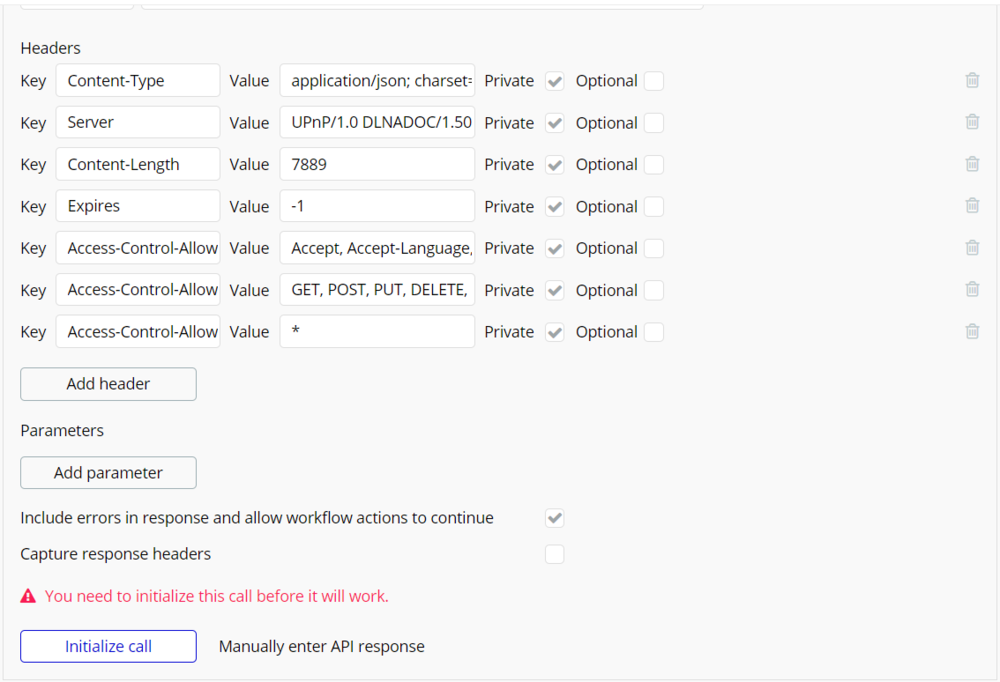Uncheck Private for Content-Type header
The height and width of the screenshot is (682, 1000).
click(555, 81)
